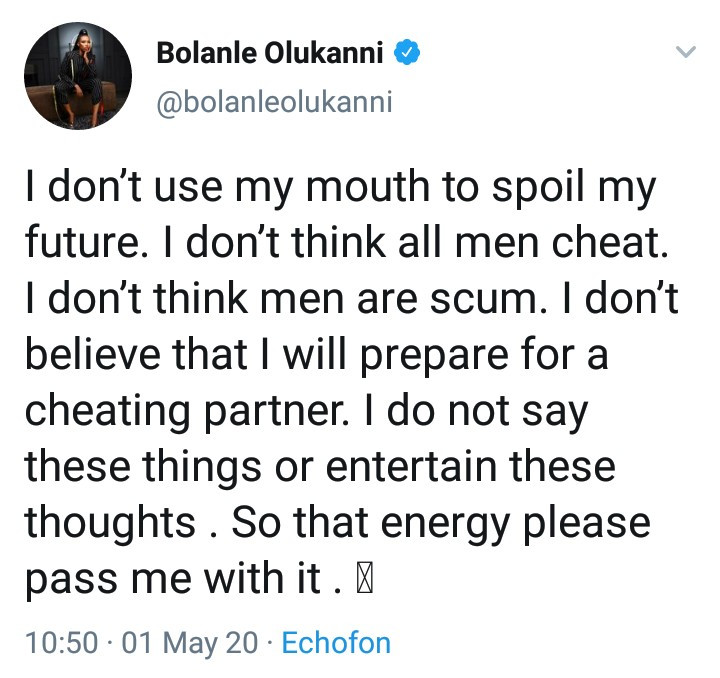Expand the tweet options chevron
The width and height of the screenshot is (720, 678).
(686, 51)
